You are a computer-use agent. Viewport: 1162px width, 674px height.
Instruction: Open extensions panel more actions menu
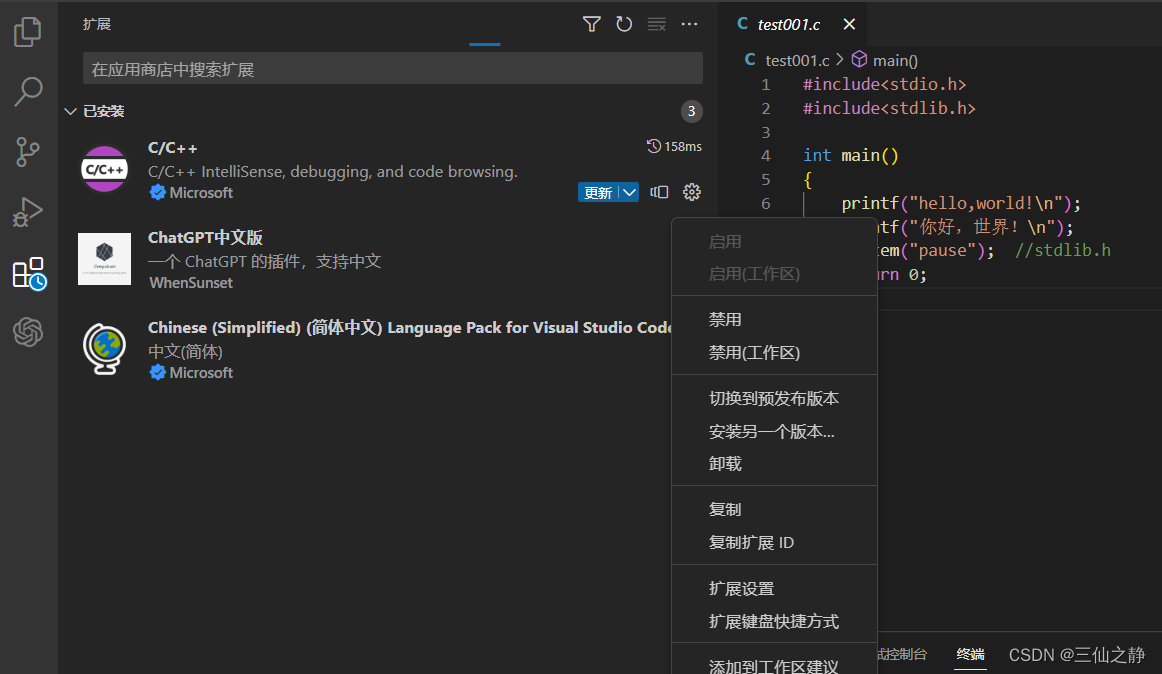[689, 24]
